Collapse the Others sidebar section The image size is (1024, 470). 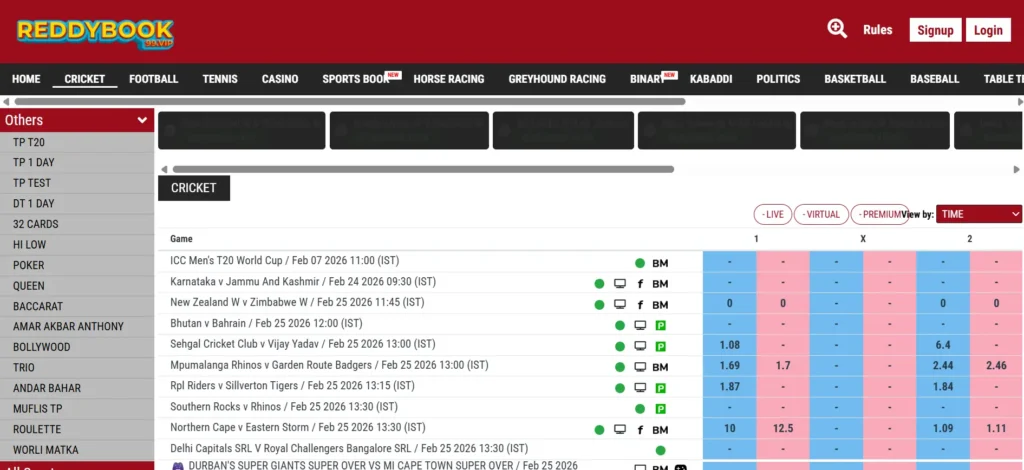point(77,120)
